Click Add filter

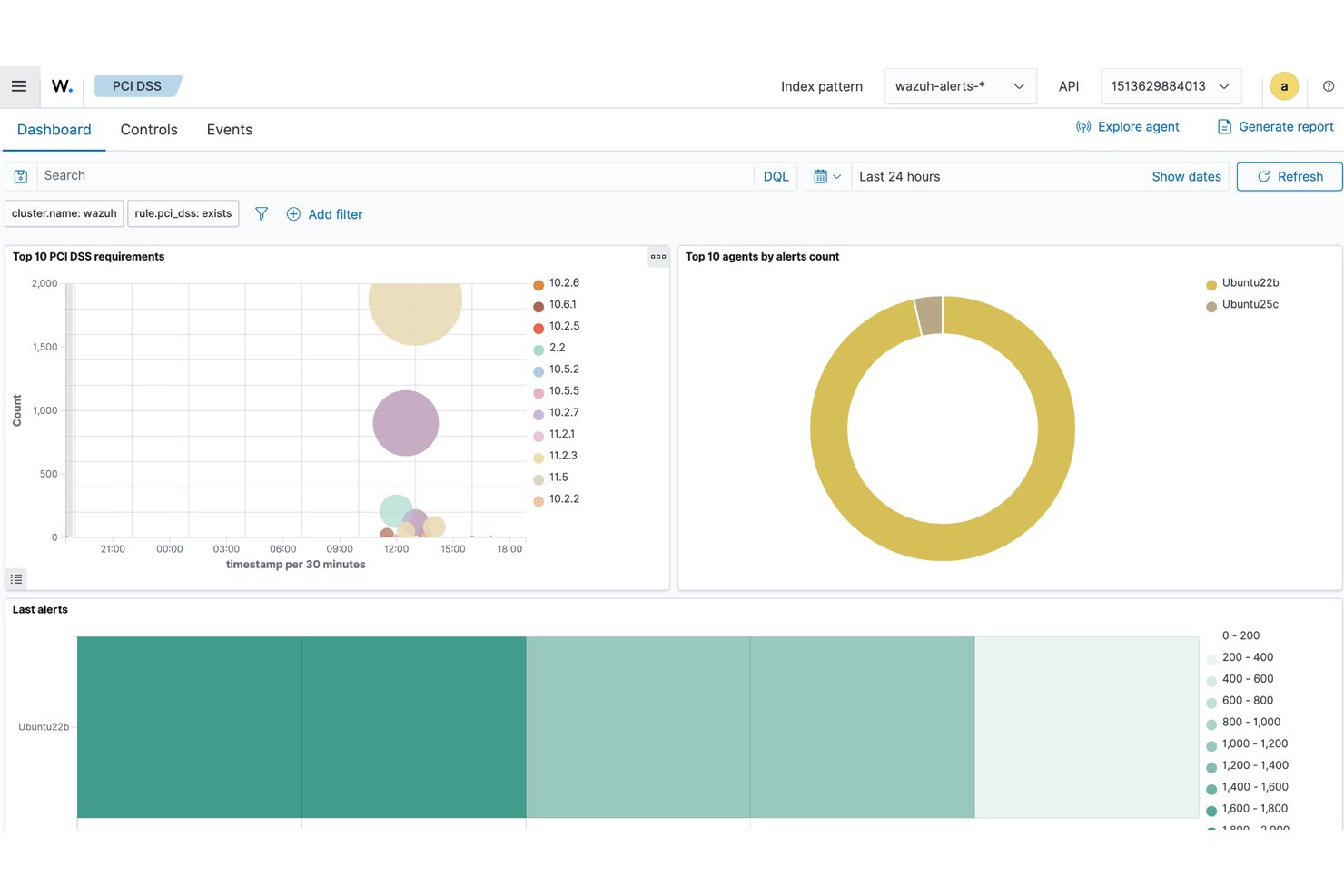coord(324,214)
